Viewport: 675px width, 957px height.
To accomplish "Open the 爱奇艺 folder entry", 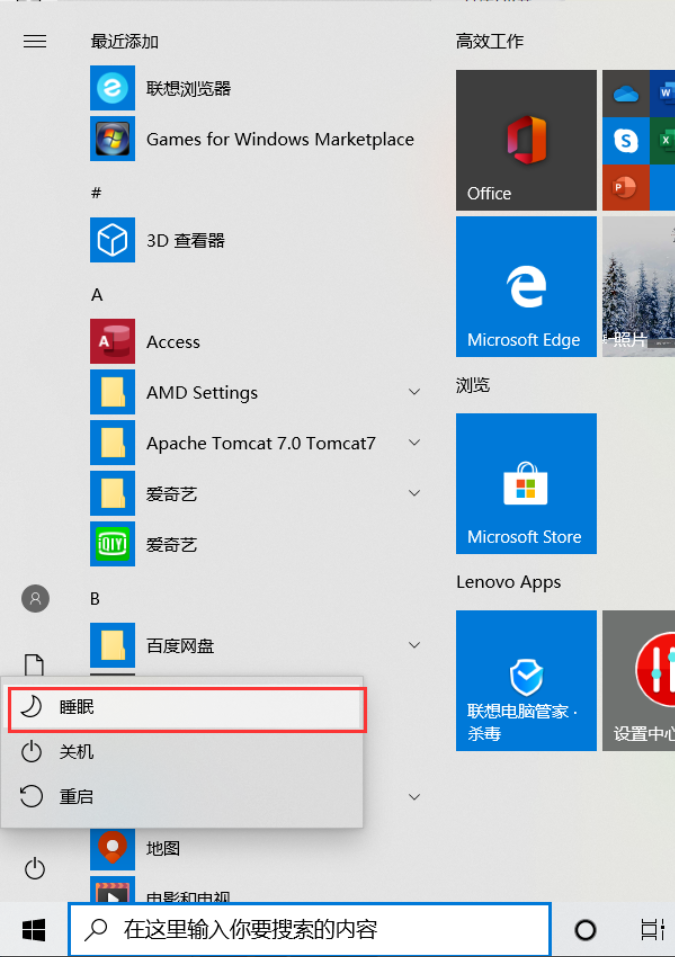I will tap(256, 494).
